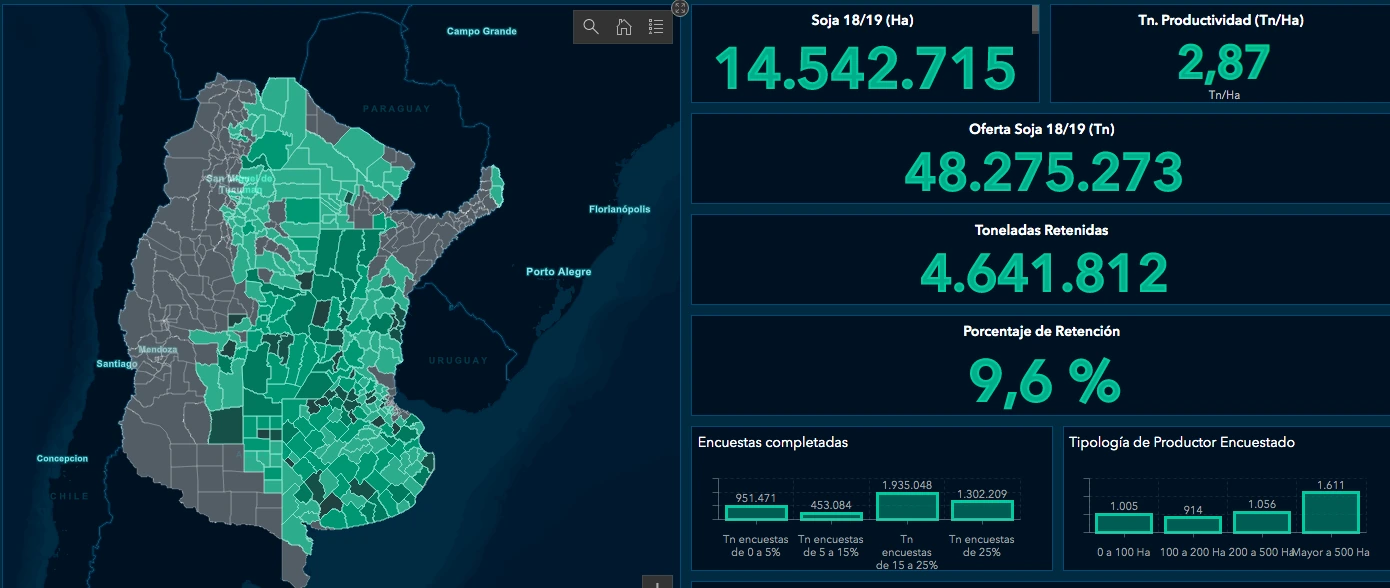Screen dimensions: 1390x588
Task: Click the 4.641.812 Toneladas Retenidas value
Action: (x=1043, y=272)
